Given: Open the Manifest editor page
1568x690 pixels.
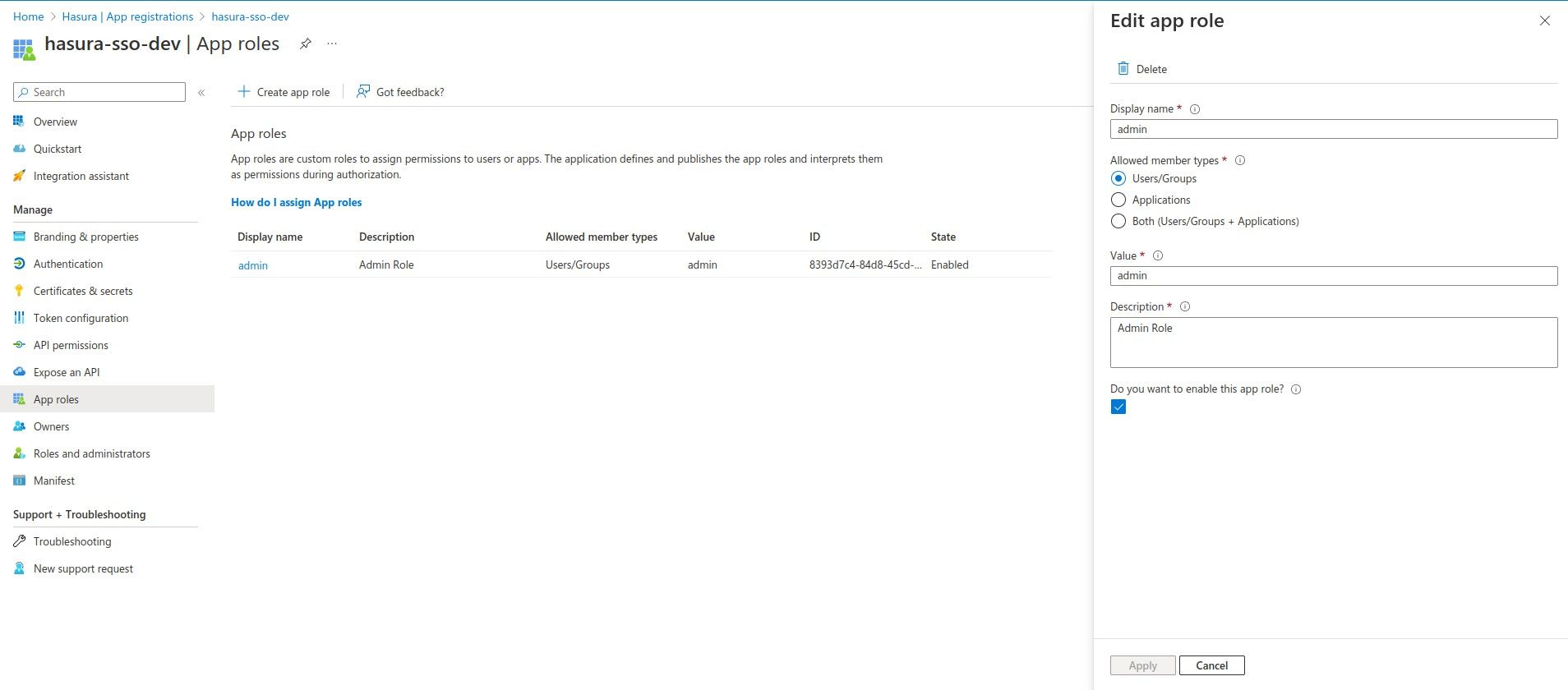Looking at the screenshot, I should 54,481.
